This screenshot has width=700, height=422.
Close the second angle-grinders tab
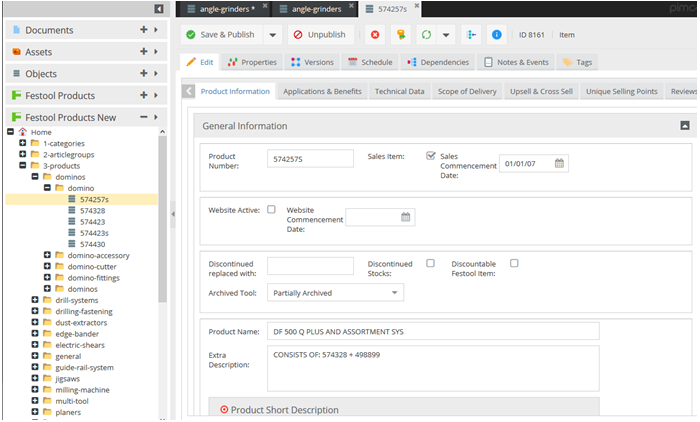[x=351, y=6]
